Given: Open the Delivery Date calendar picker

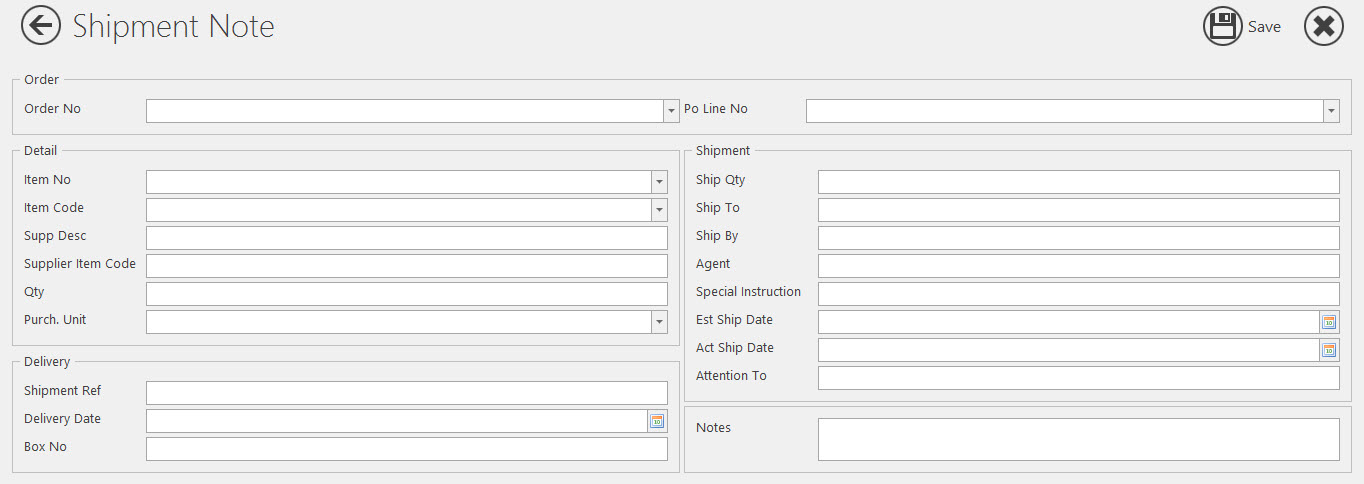Looking at the screenshot, I should click(657, 421).
